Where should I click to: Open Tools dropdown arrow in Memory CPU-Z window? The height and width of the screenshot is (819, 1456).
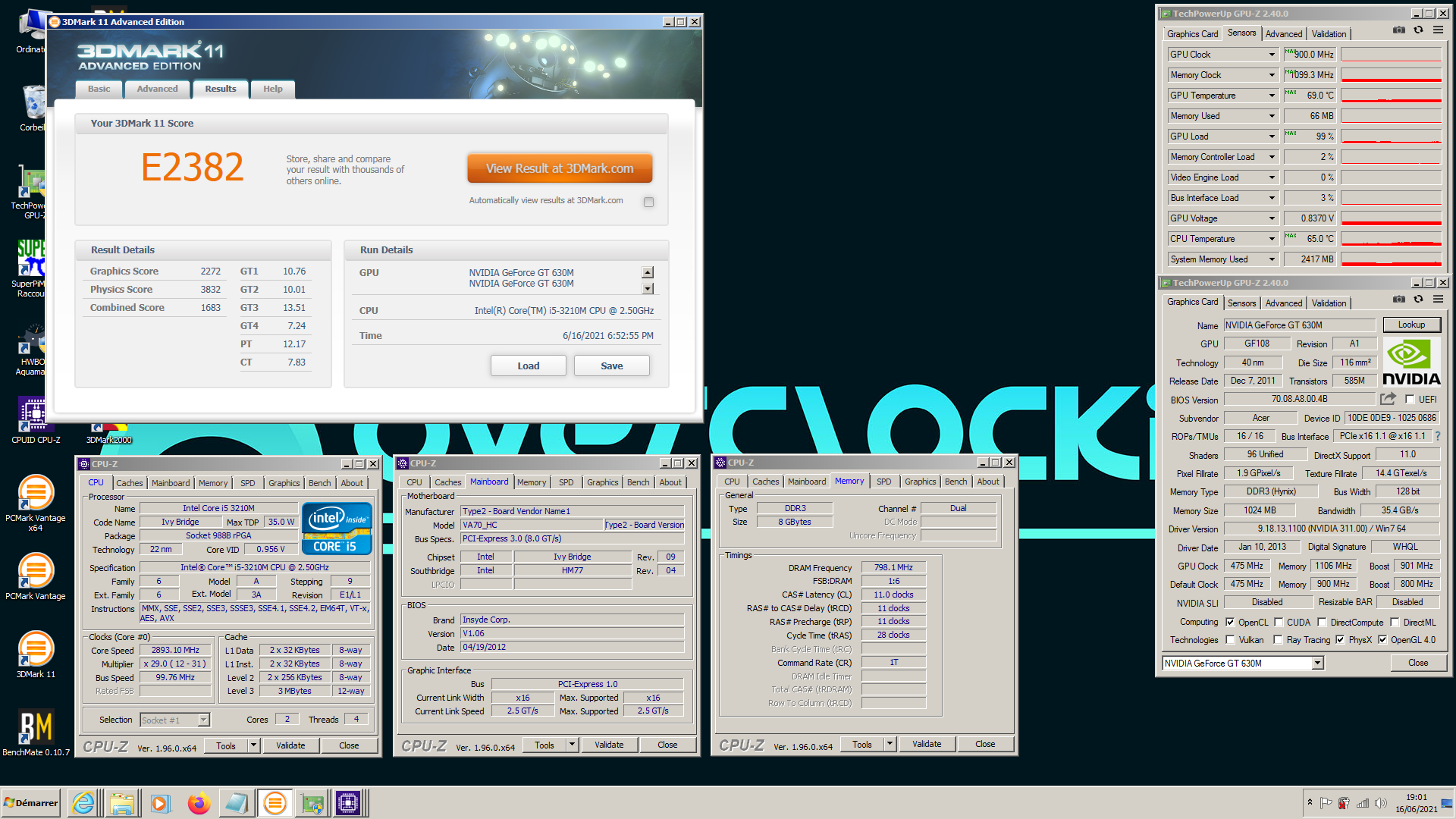[890, 745]
